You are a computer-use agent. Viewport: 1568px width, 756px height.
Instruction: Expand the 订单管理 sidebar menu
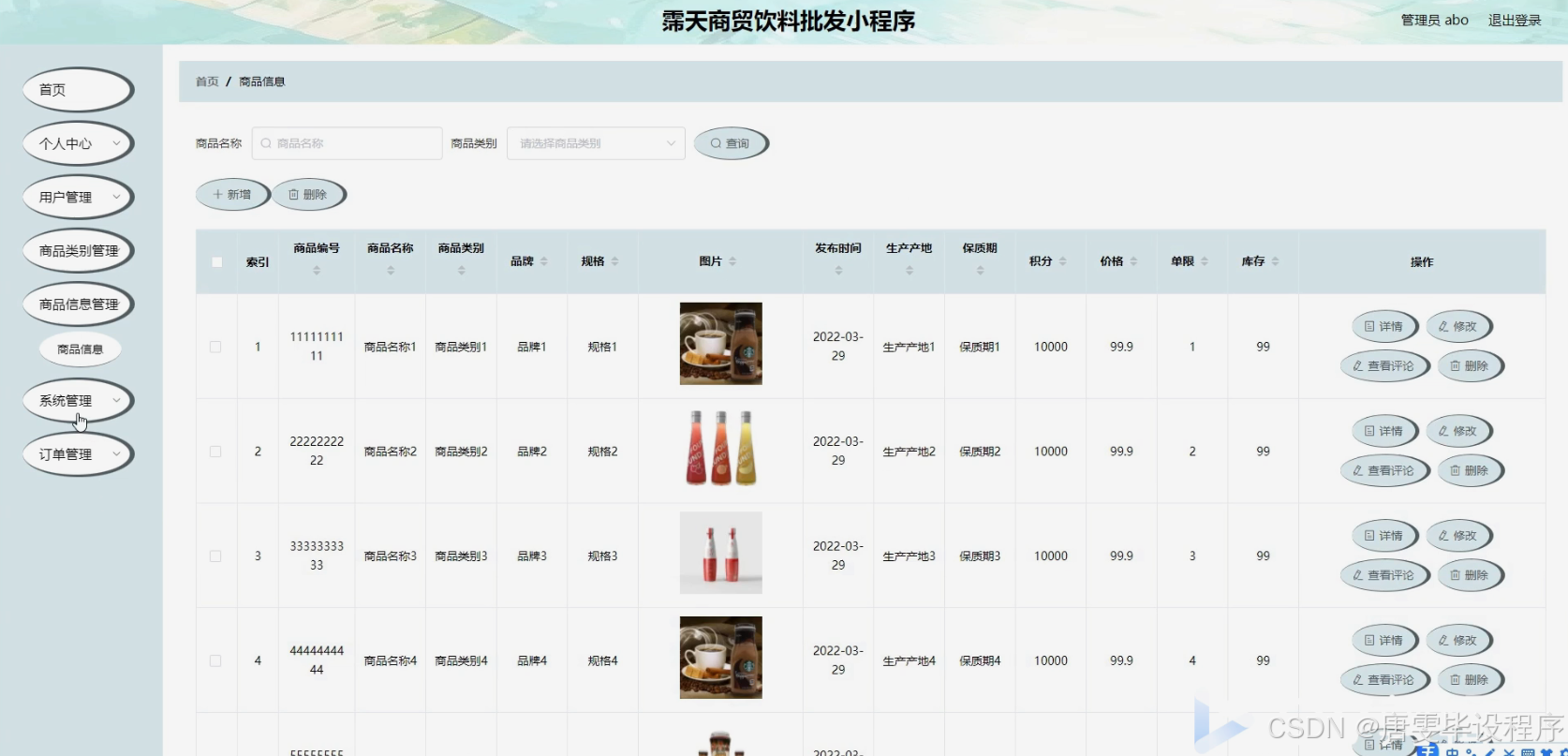[78, 454]
